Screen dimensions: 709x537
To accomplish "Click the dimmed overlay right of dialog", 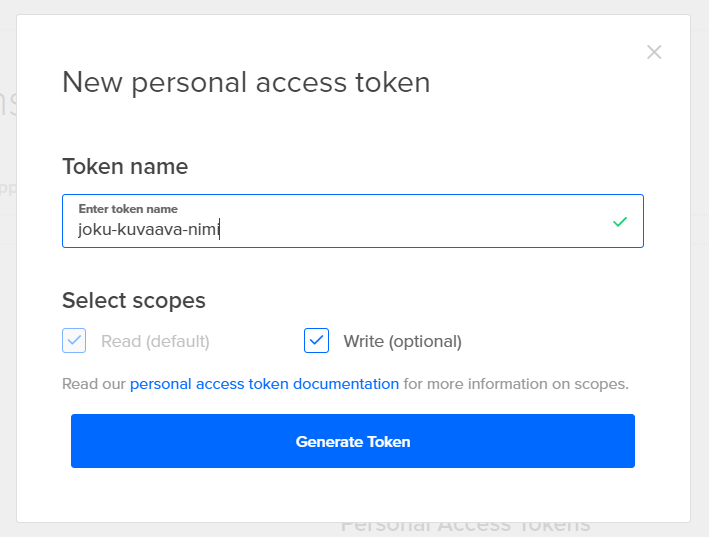I will click(700, 300).
